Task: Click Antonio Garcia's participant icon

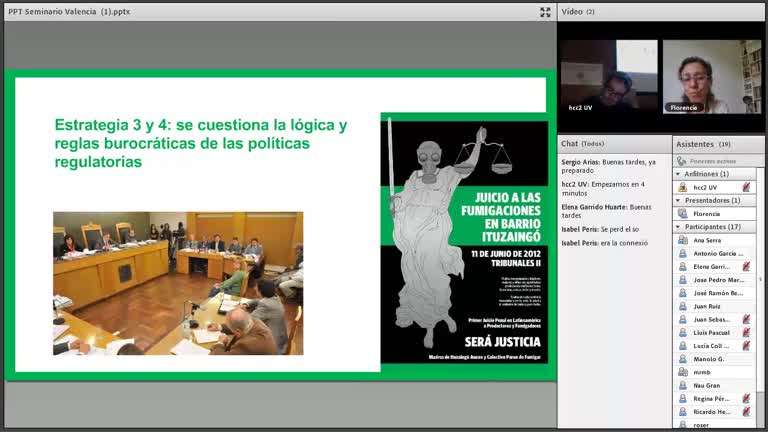Action: [x=683, y=253]
